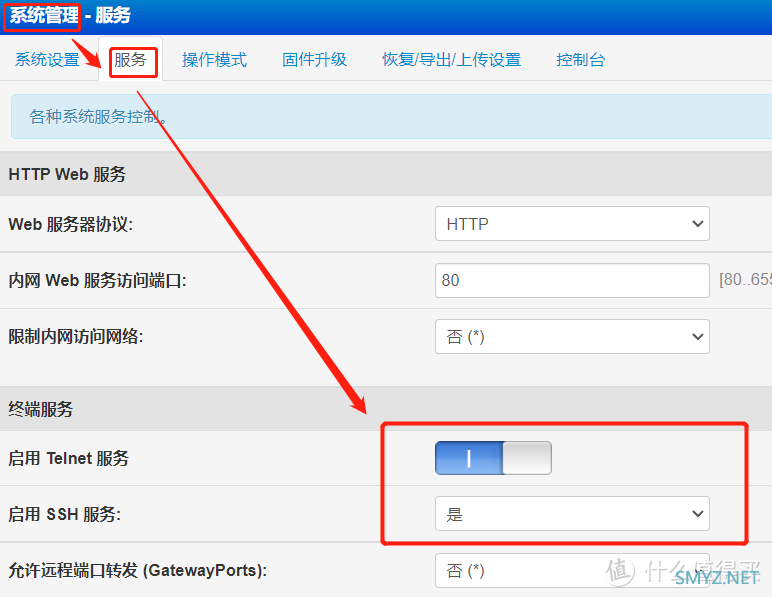Click the 各种系统服务控制 info banner
Image resolution: width=772 pixels, height=597 pixels.
tap(98, 117)
